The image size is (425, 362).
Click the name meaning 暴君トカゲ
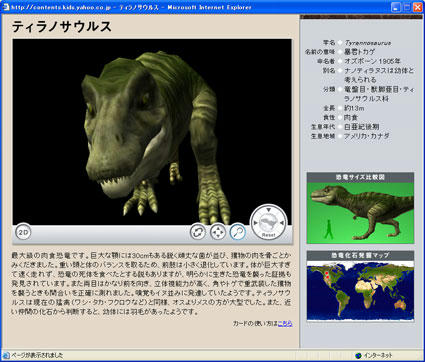tap(359, 52)
